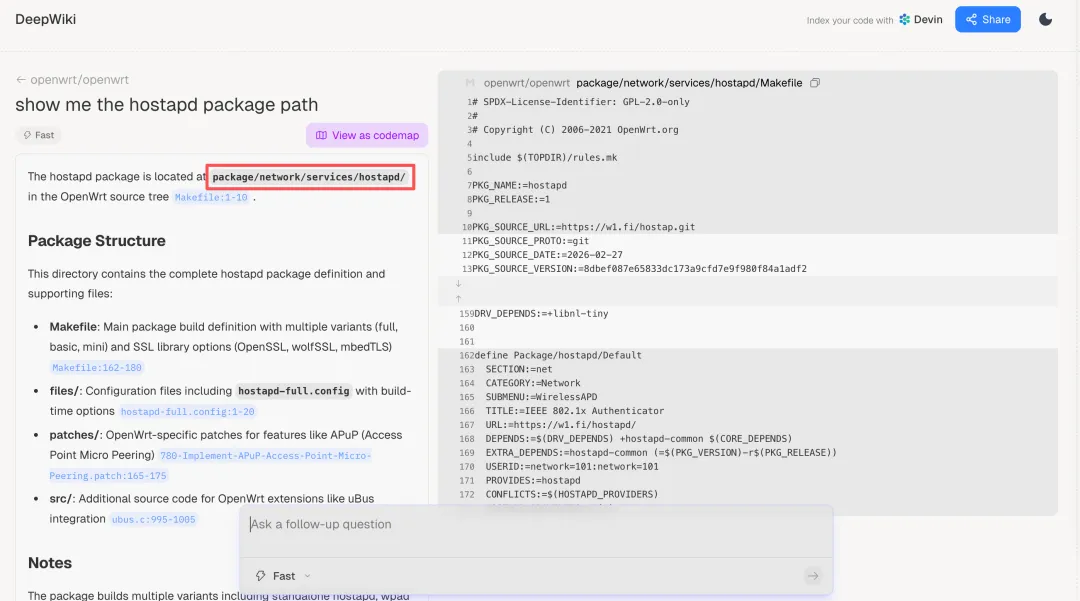Click the page title show me the hostapd package path
The image size is (1080, 601).
(167, 105)
